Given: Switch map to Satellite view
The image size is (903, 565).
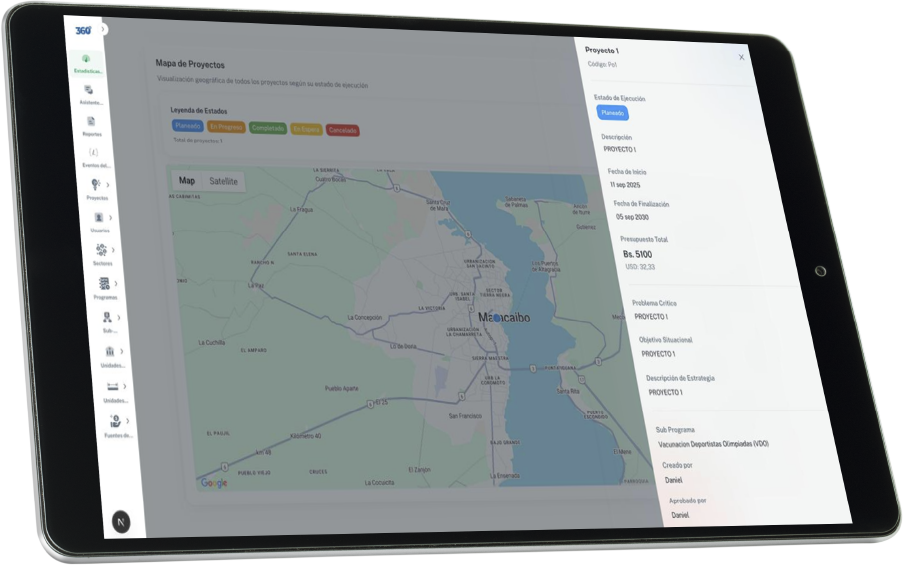Looking at the screenshot, I should tap(223, 181).
